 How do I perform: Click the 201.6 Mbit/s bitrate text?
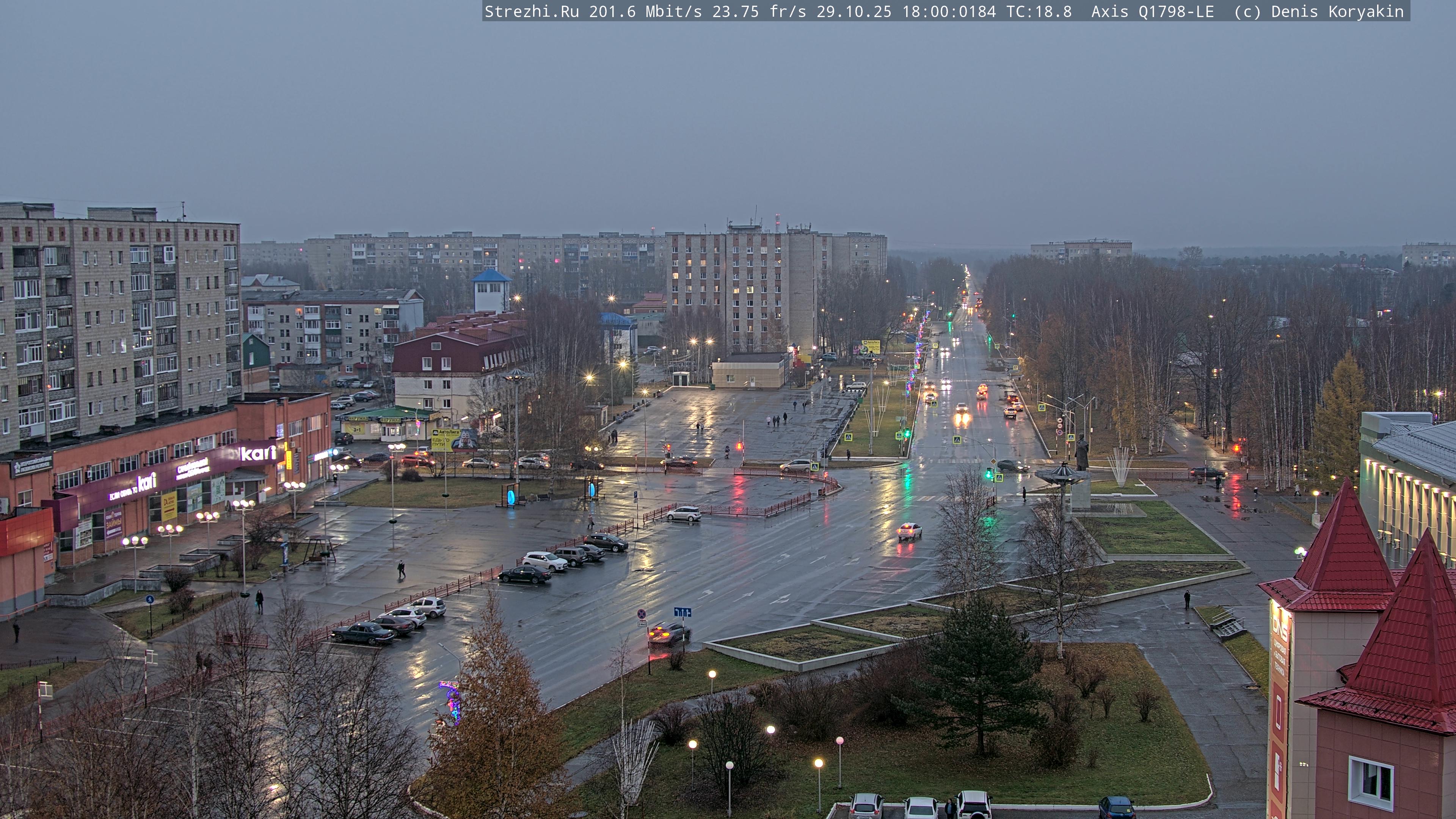click(x=645, y=11)
